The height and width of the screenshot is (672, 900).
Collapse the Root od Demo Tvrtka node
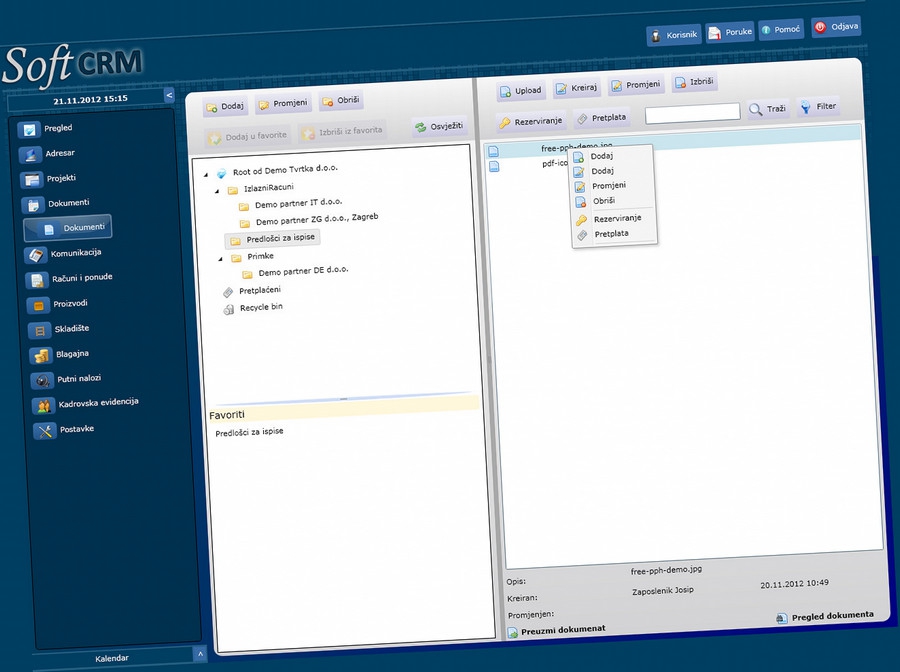[207, 174]
